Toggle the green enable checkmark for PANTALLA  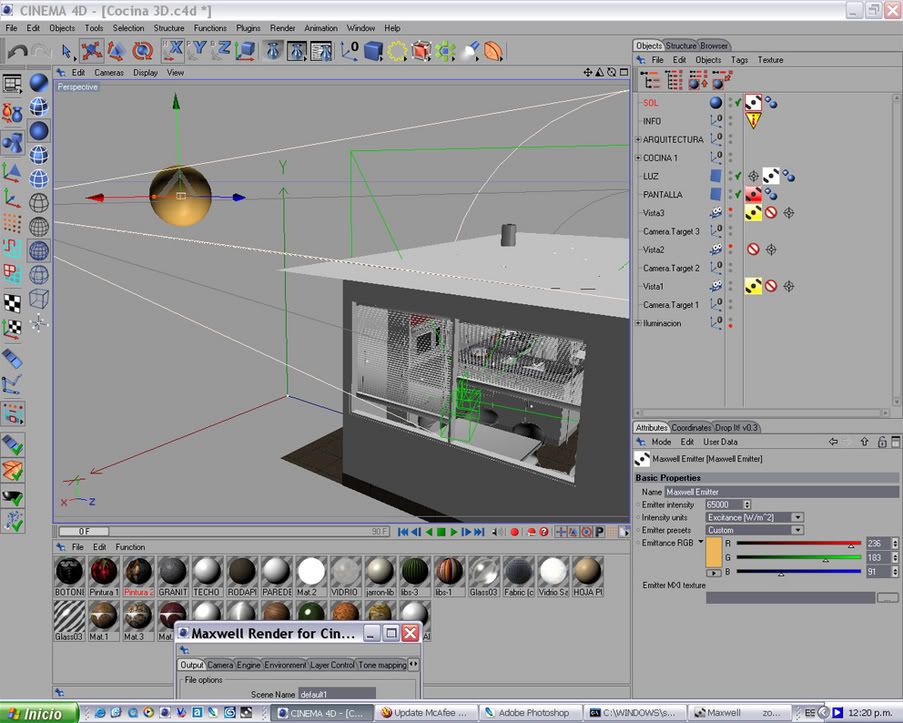pyautogui.click(x=738, y=194)
